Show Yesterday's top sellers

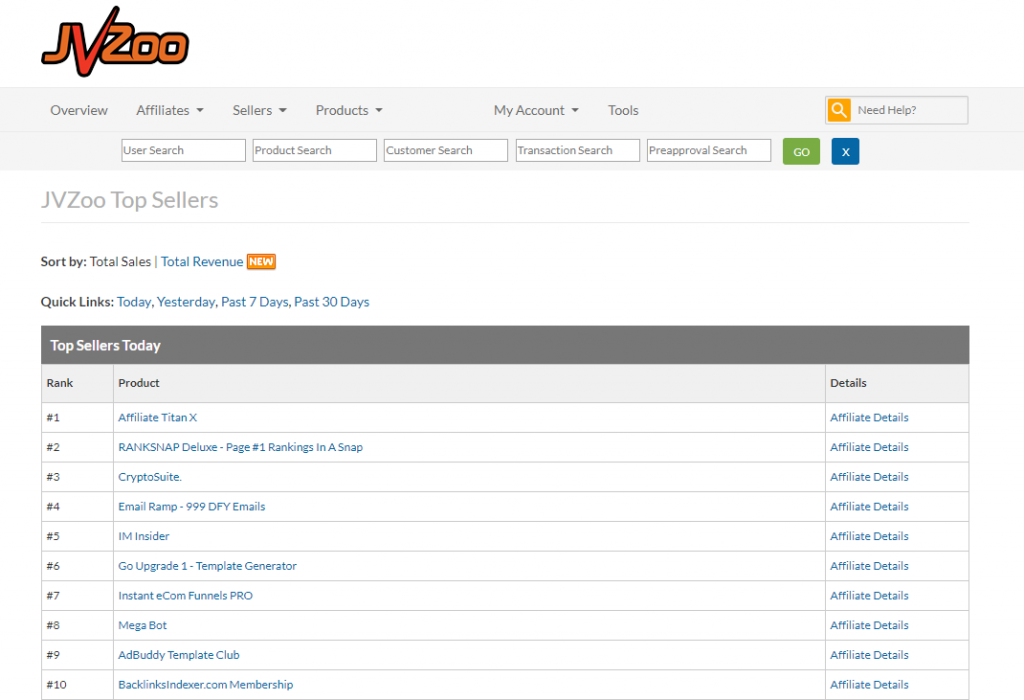click(x=186, y=302)
